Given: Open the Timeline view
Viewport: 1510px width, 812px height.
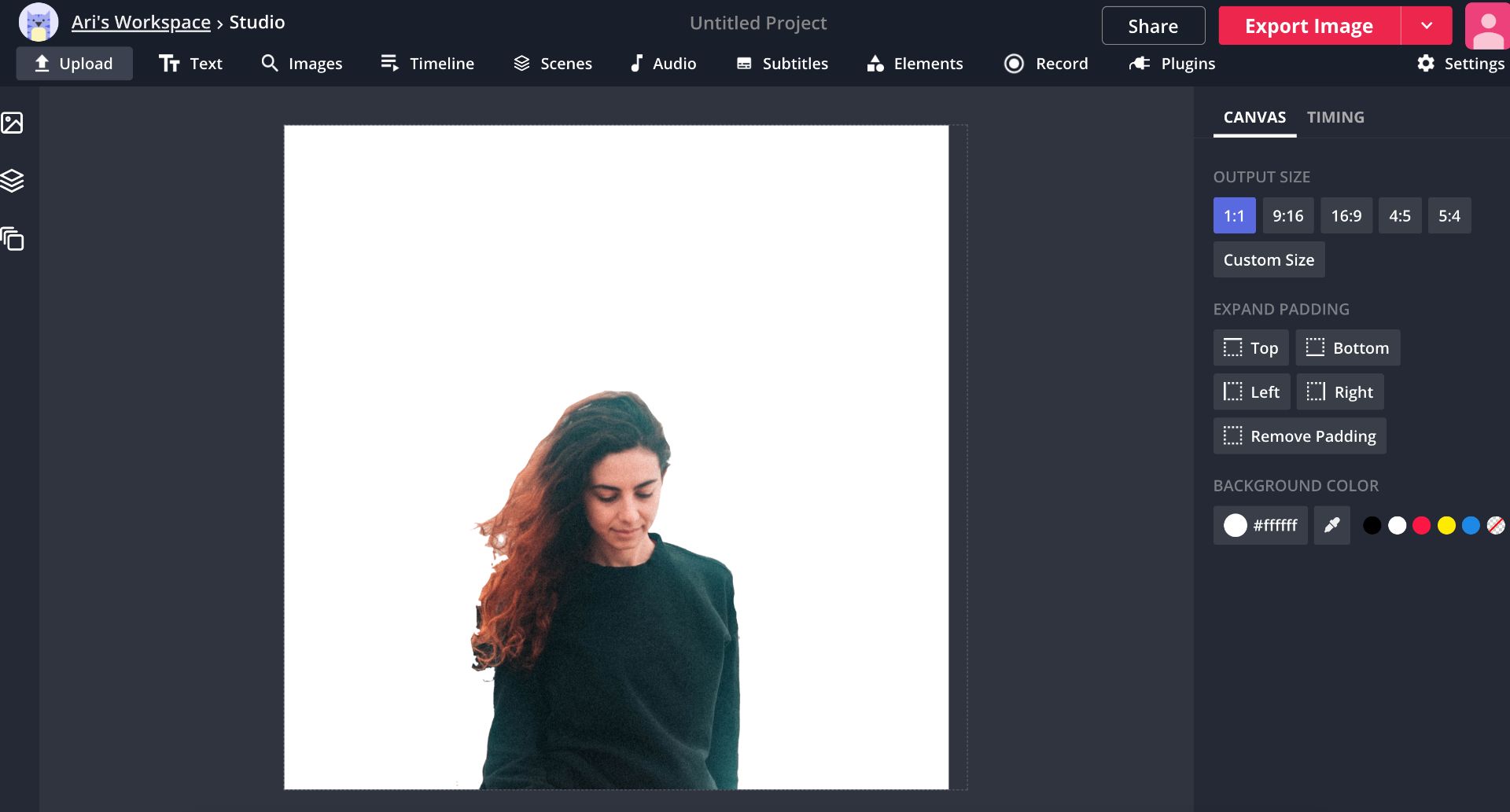Looking at the screenshot, I should (426, 63).
